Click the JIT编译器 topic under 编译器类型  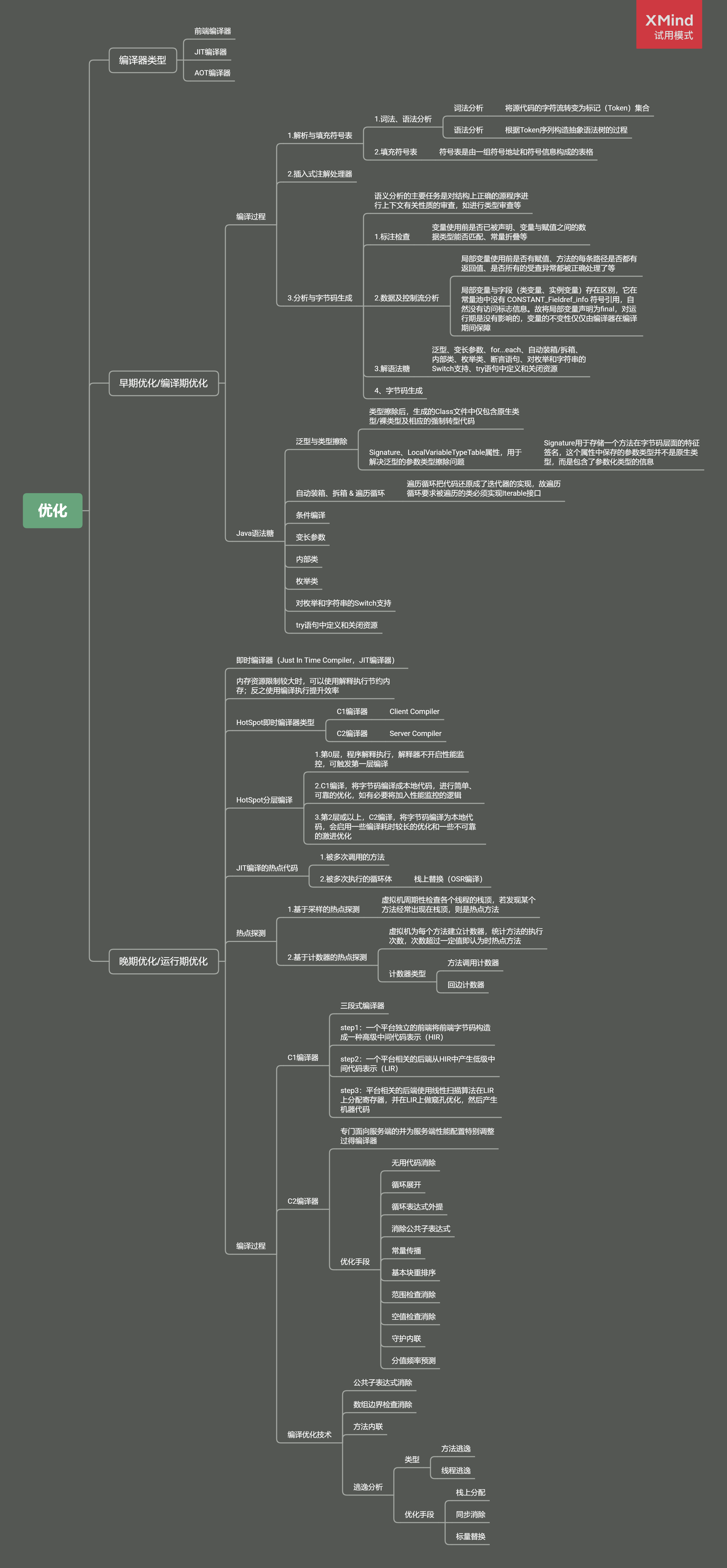tap(211, 52)
